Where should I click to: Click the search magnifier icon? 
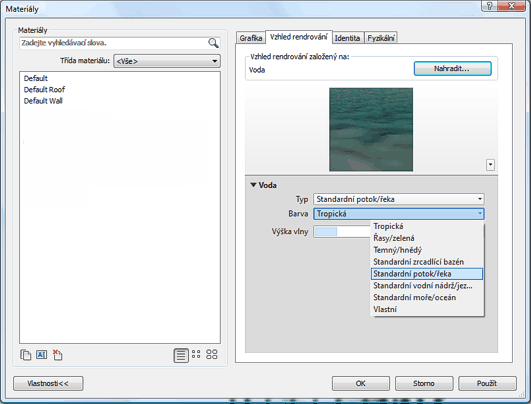[213, 43]
